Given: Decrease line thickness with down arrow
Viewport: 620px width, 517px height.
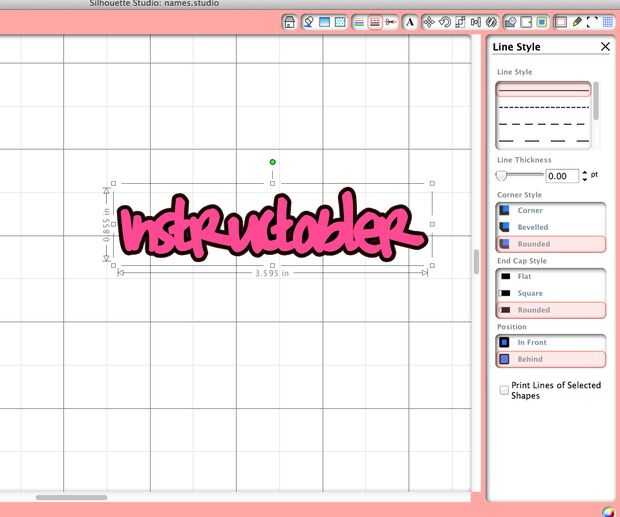Looking at the screenshot, I should pos(584,179).
